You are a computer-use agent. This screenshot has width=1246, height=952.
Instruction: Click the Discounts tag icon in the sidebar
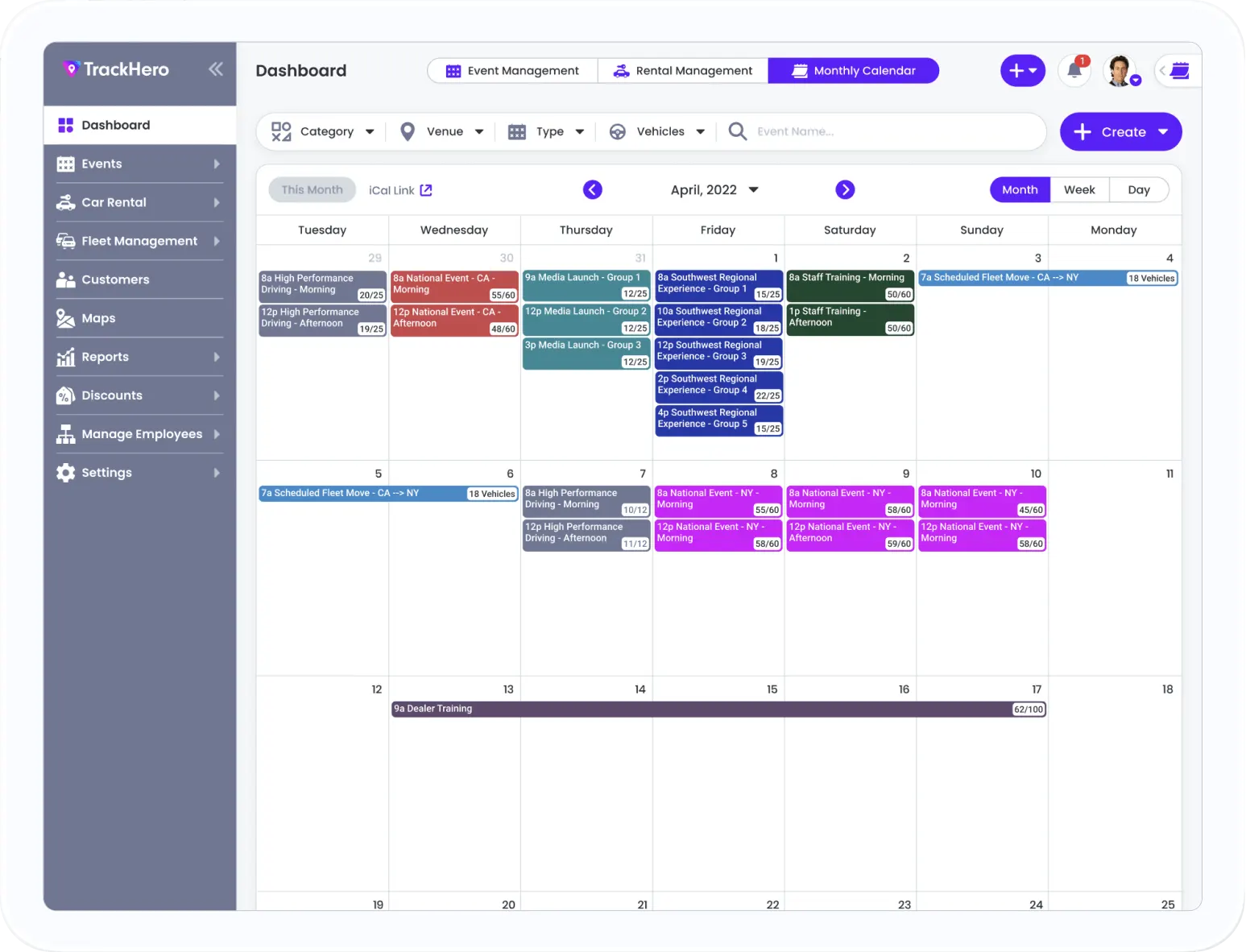tap(66, 395)
